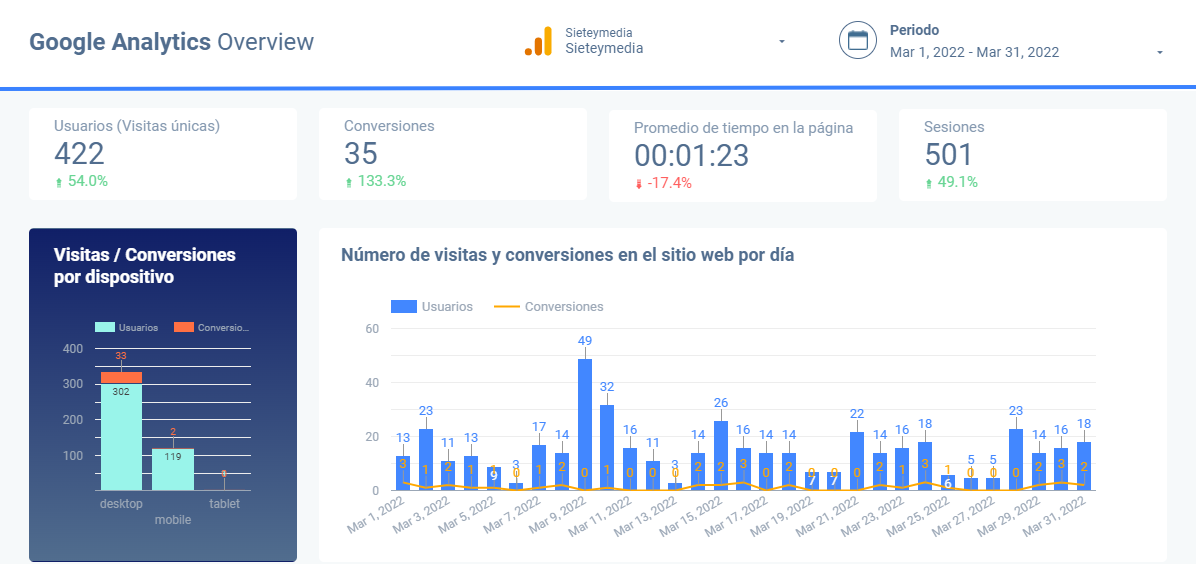The image size is (1196, 564).
Task: Click the Usuarios teal legend swatch in device chart
Action: [x=104, y=327]
